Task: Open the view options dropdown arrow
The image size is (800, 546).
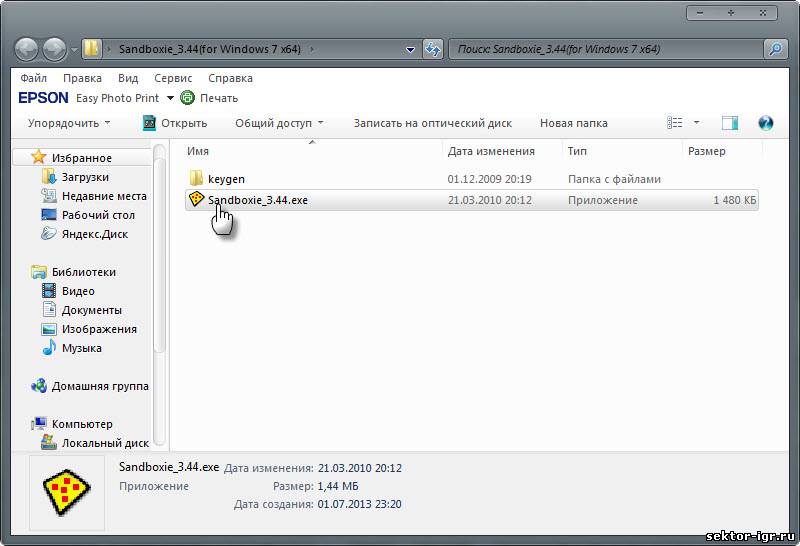Action: (x=696, y=122)
